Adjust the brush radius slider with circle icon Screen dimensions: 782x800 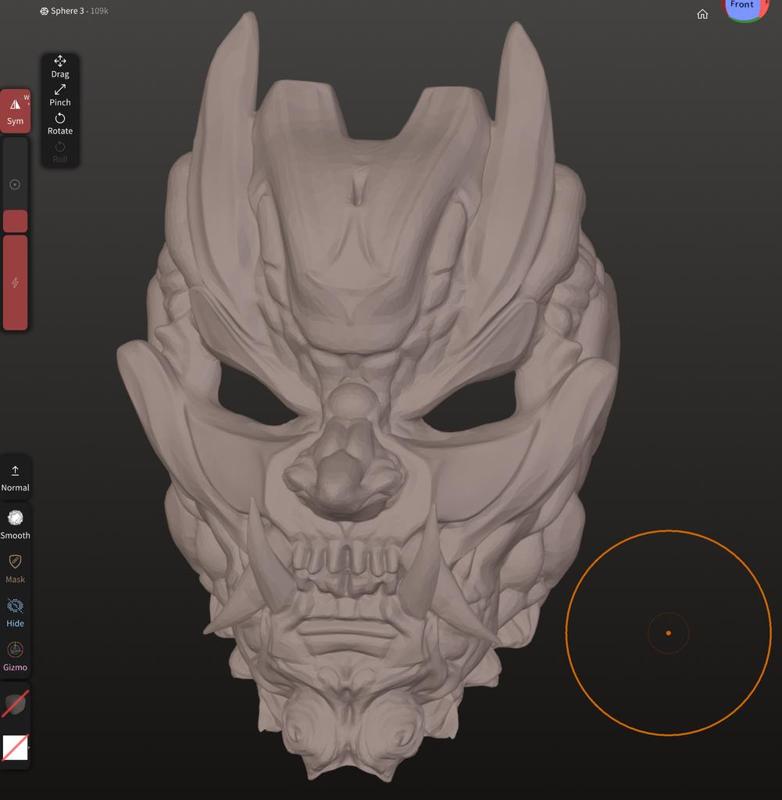(15, 185)
